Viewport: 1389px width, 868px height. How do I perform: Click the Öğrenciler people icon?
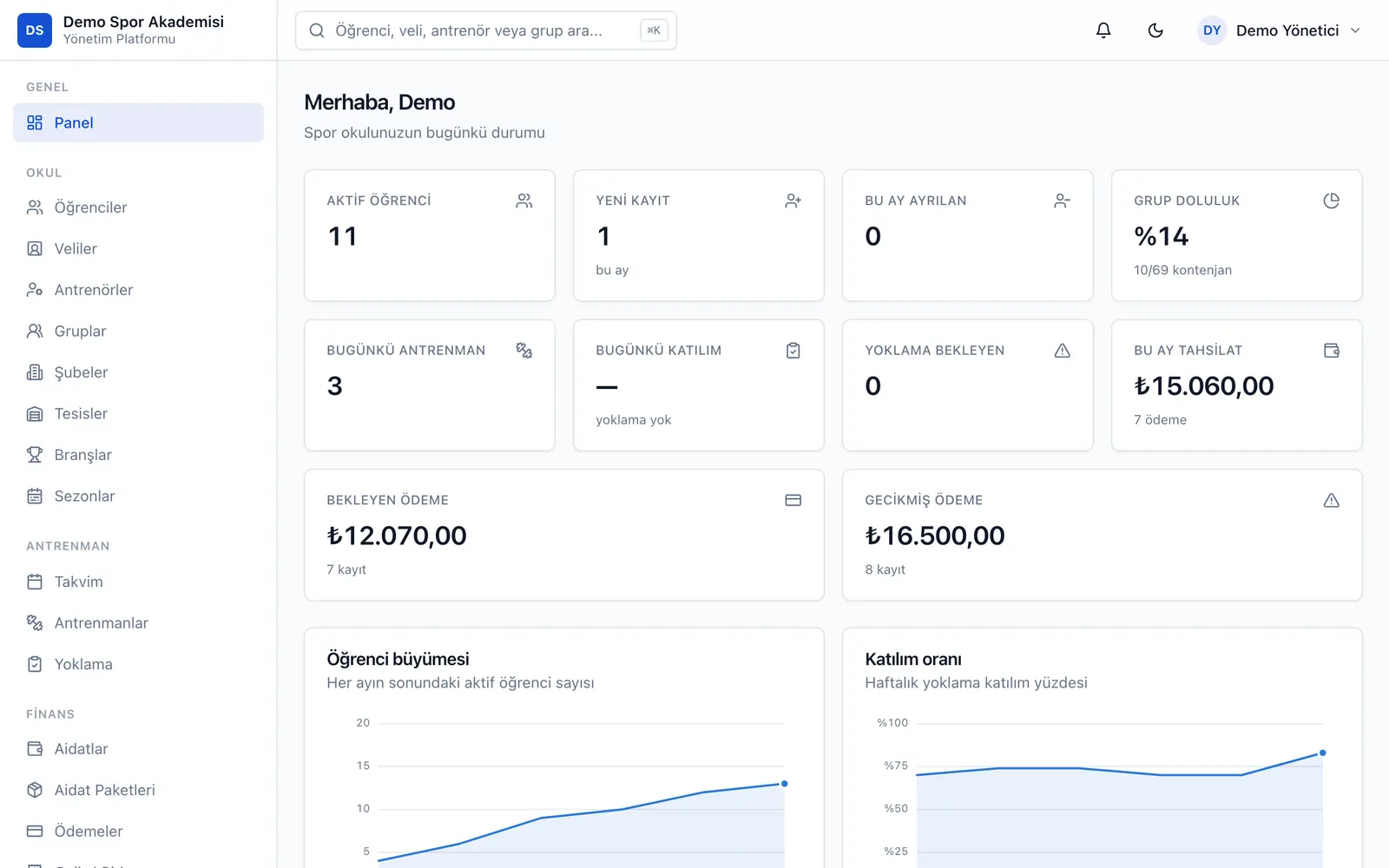[x=35, y=207]
